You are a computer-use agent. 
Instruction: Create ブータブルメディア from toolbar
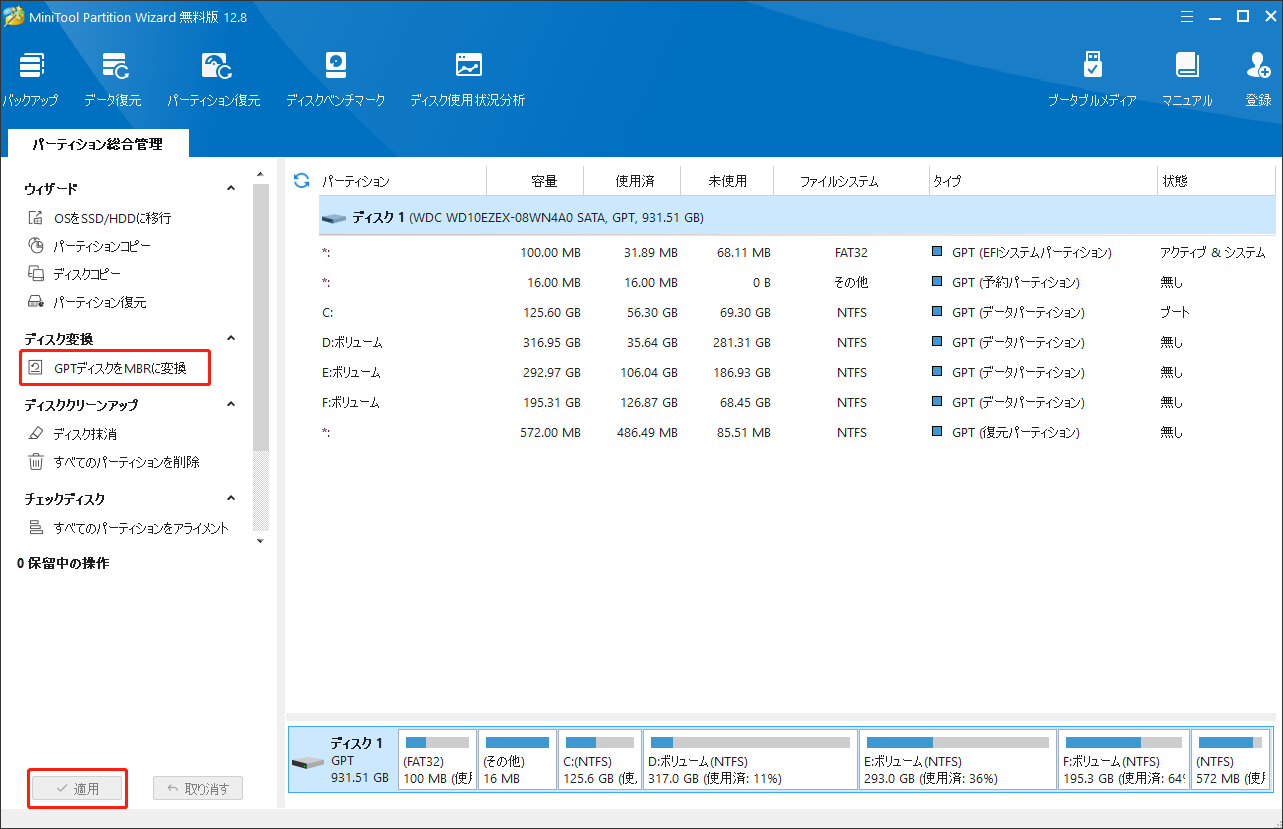(1092, 80)
